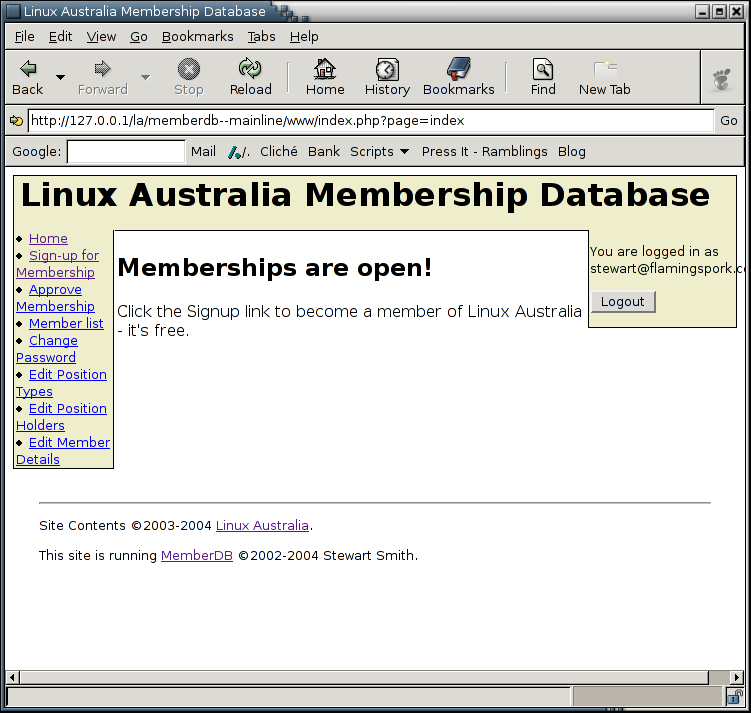This screenshot has height=713, width=751.
Task: Click the horizontal scrollbar right arrow
Action: tap(737, 677)
